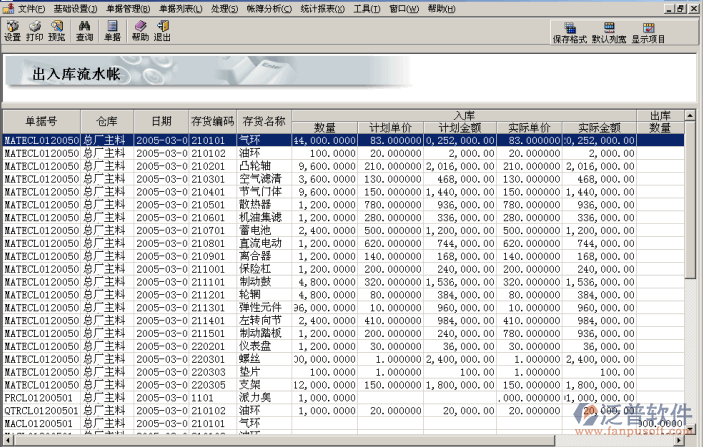Open 预览 (Print Preview) from the toolbar

57,30
